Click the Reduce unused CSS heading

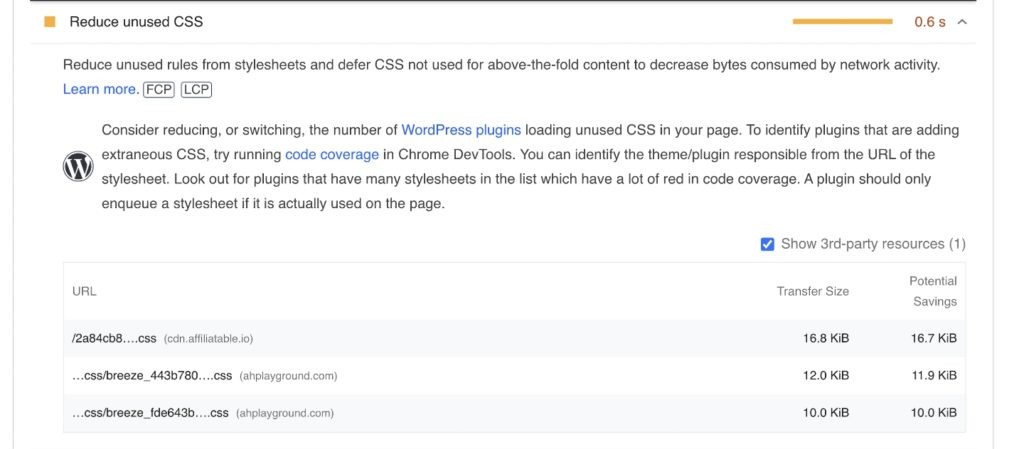pos(136,21)
